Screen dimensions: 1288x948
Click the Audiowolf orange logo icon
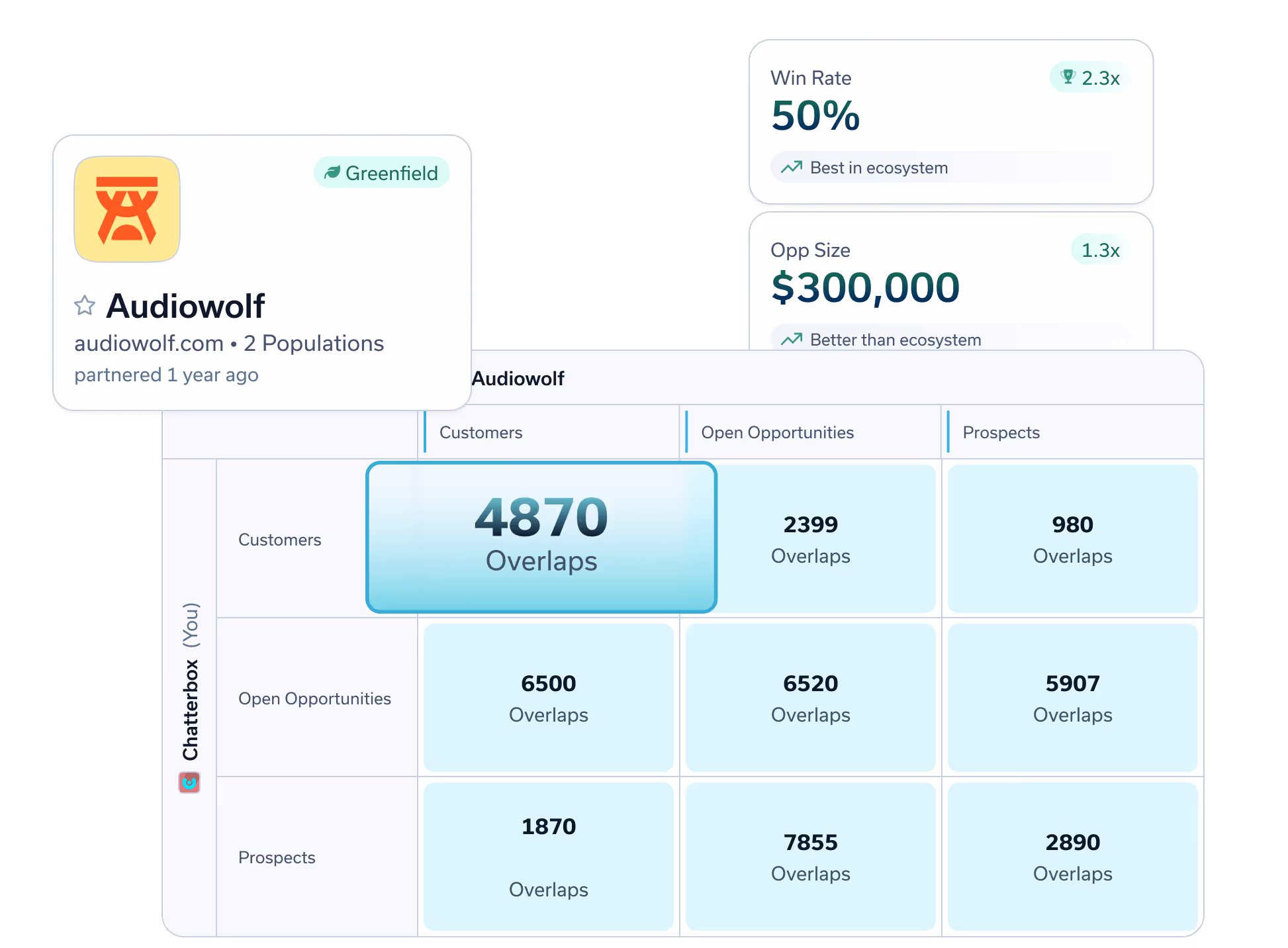127,209
